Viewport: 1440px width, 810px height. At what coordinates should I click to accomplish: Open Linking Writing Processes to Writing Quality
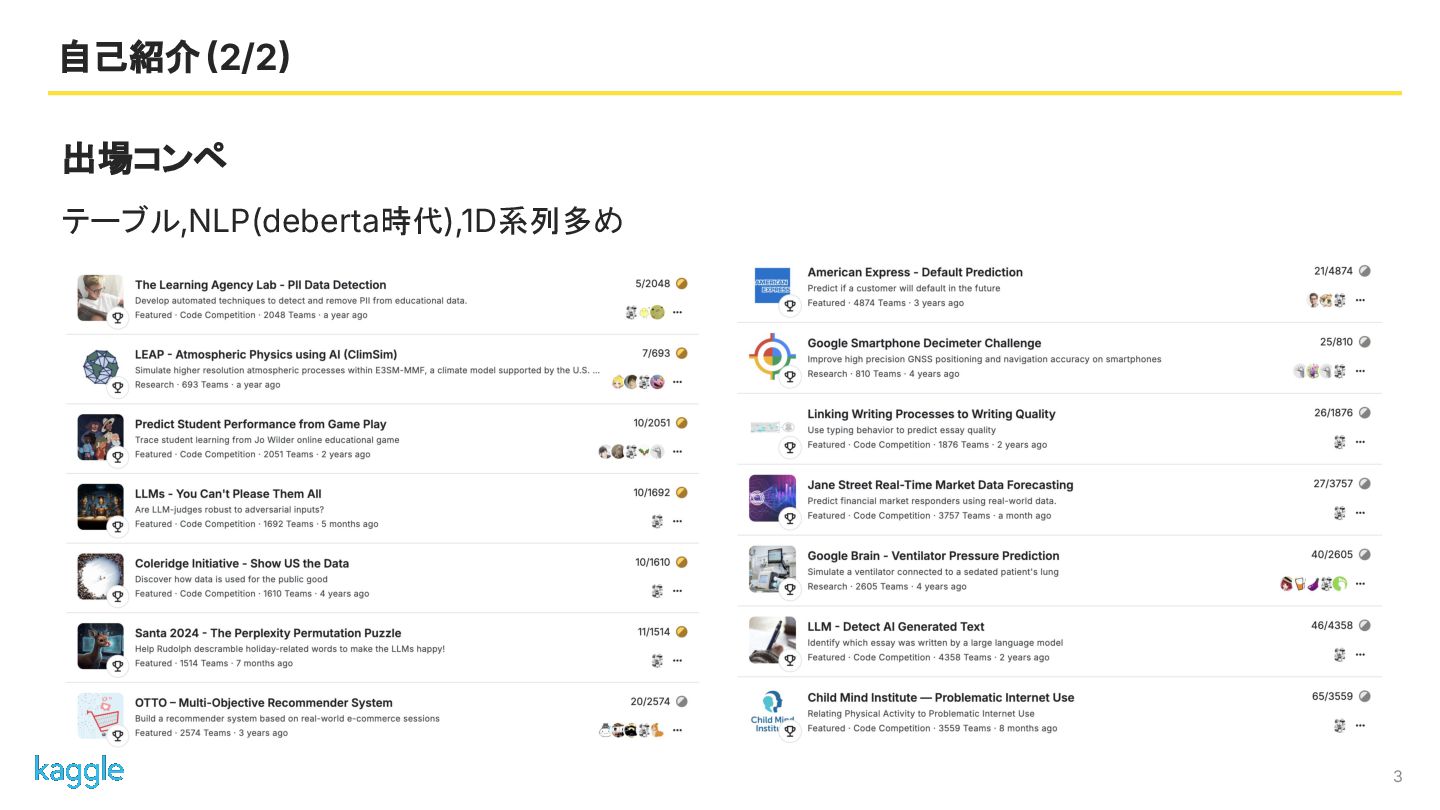(x=931, y=414)
